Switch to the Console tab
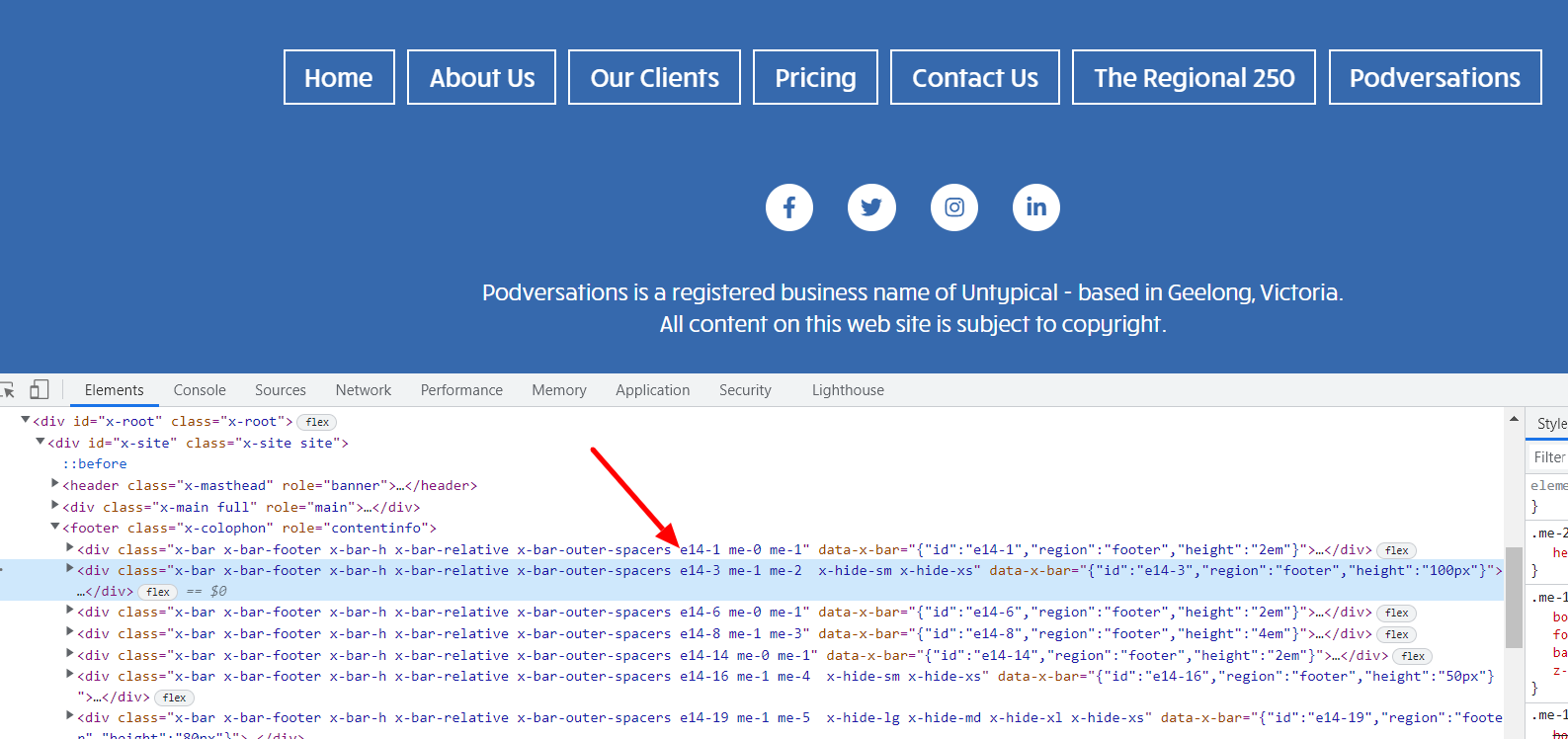The height and width of the screenshot is (739, 1568). coord(200,390)
